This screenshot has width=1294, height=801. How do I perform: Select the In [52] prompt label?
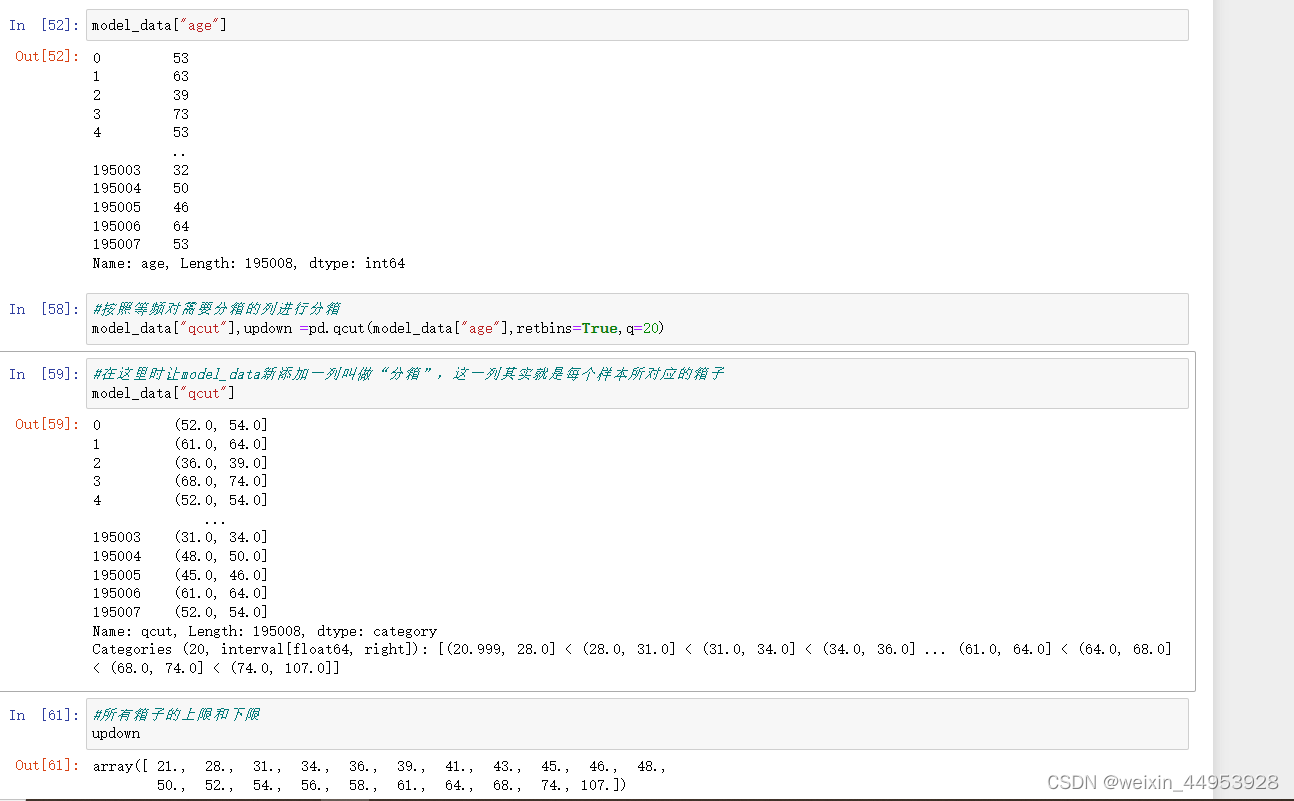(x=43, y=25)
